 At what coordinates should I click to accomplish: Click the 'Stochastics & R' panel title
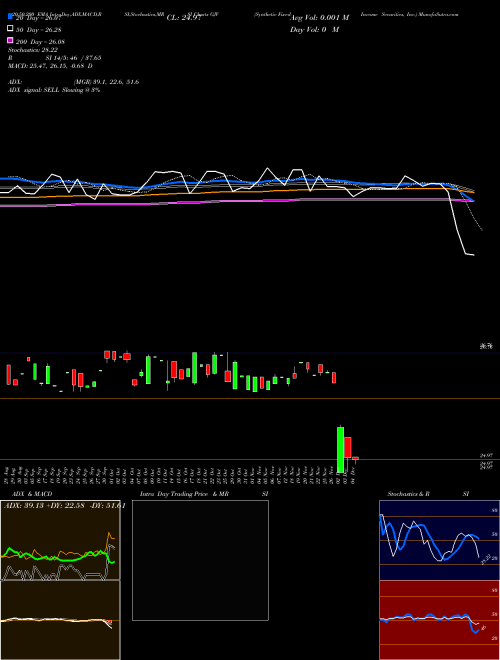pos(409,494)
